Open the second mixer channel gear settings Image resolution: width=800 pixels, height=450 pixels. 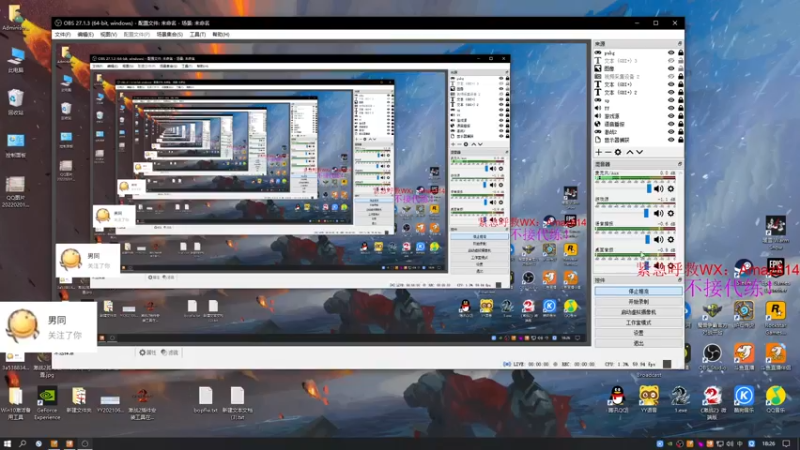click(x=671, y=213)
